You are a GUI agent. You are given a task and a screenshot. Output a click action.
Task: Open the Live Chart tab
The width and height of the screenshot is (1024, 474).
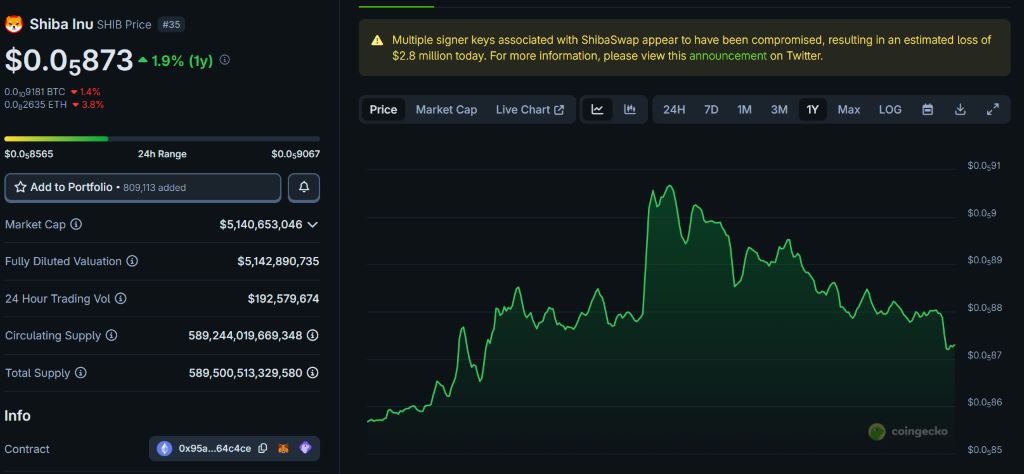(529, 110)
